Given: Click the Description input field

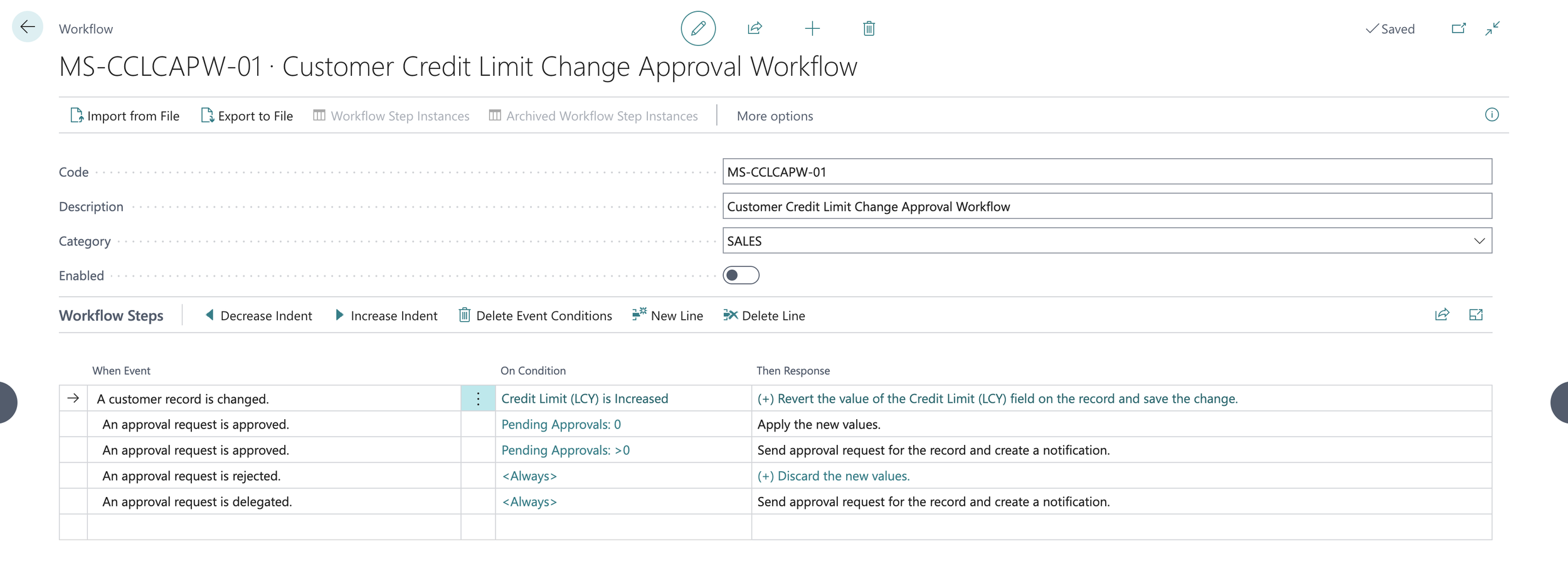Looking at the screenshot, I should click(1107, 206).
